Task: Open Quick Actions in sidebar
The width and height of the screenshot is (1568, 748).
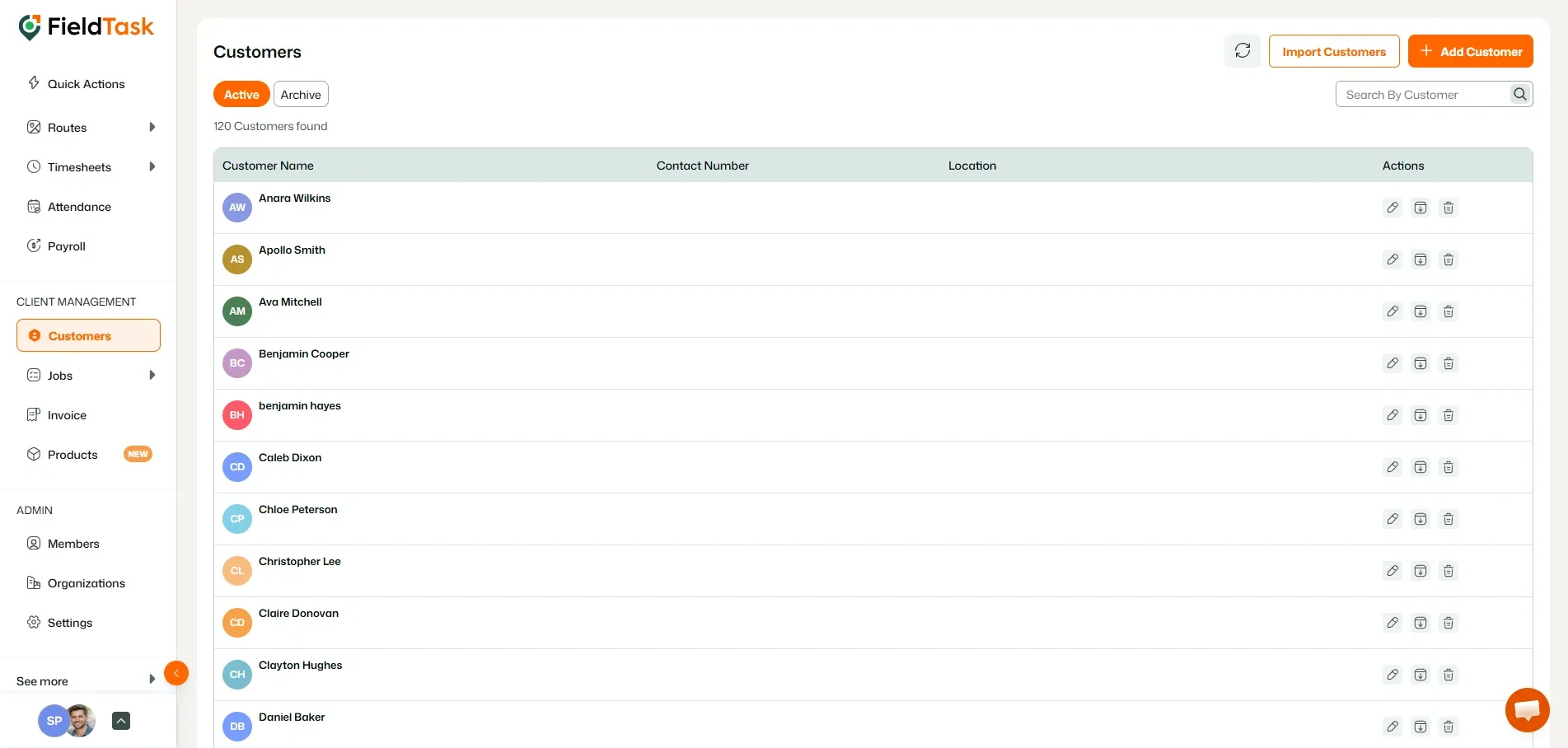Action: click(76, 83)
